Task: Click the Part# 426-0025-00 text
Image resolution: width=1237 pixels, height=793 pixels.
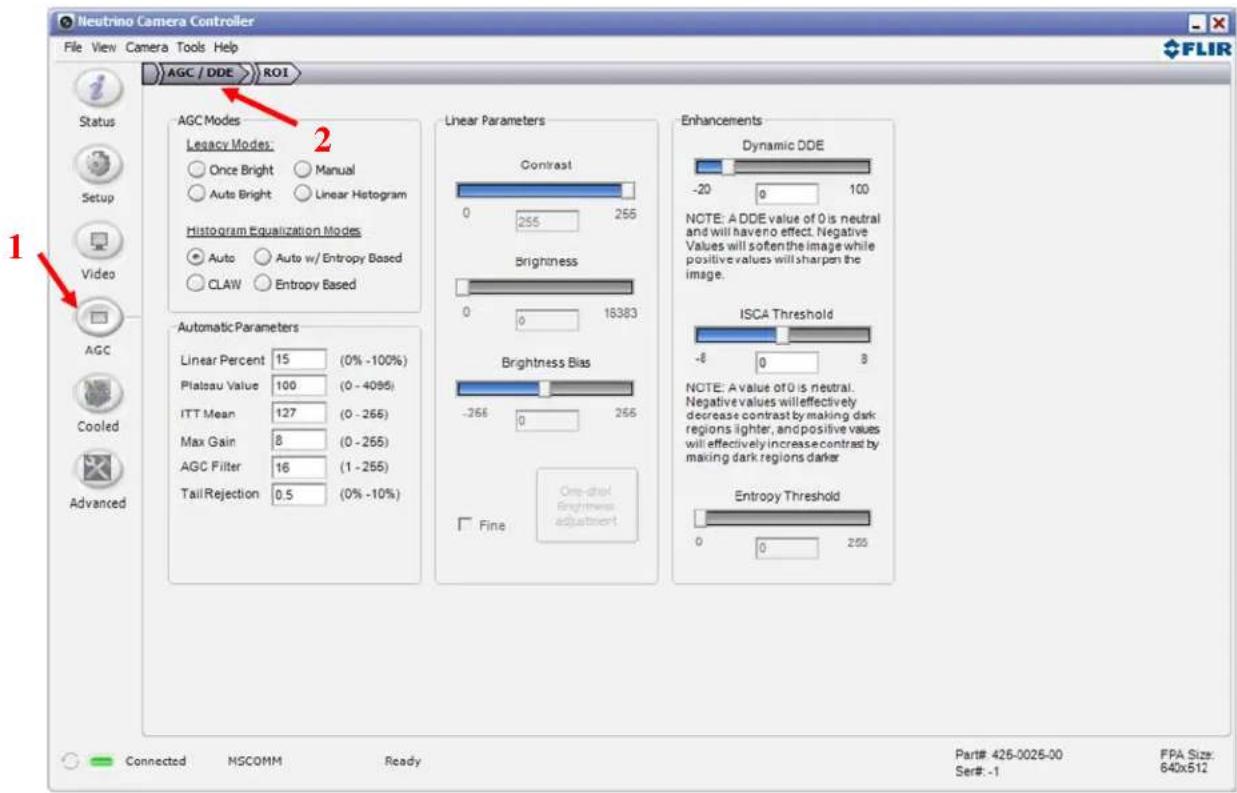Action: tap(1009, 754)
